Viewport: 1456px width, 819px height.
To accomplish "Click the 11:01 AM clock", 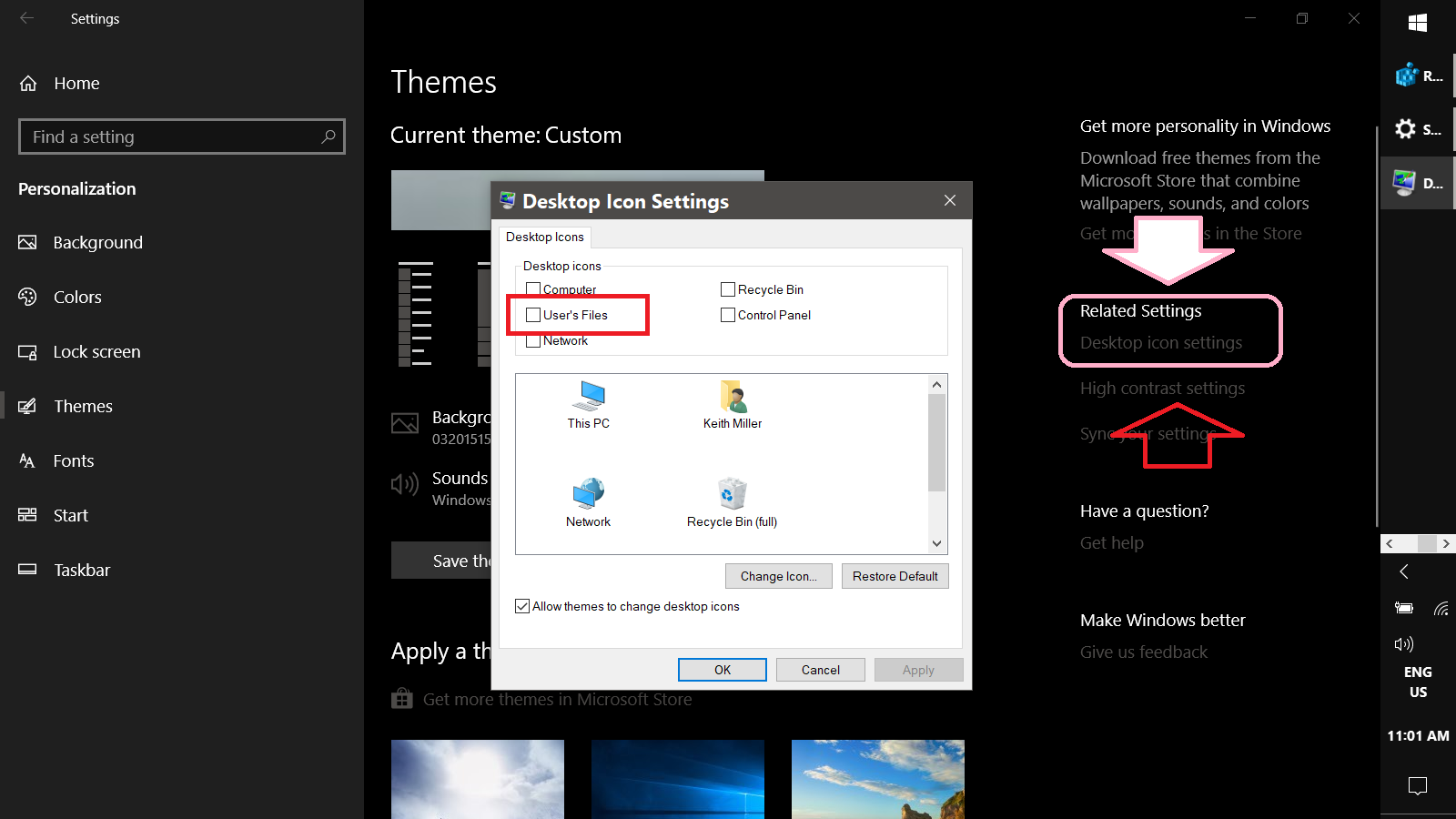I will tap(1418, 735).
